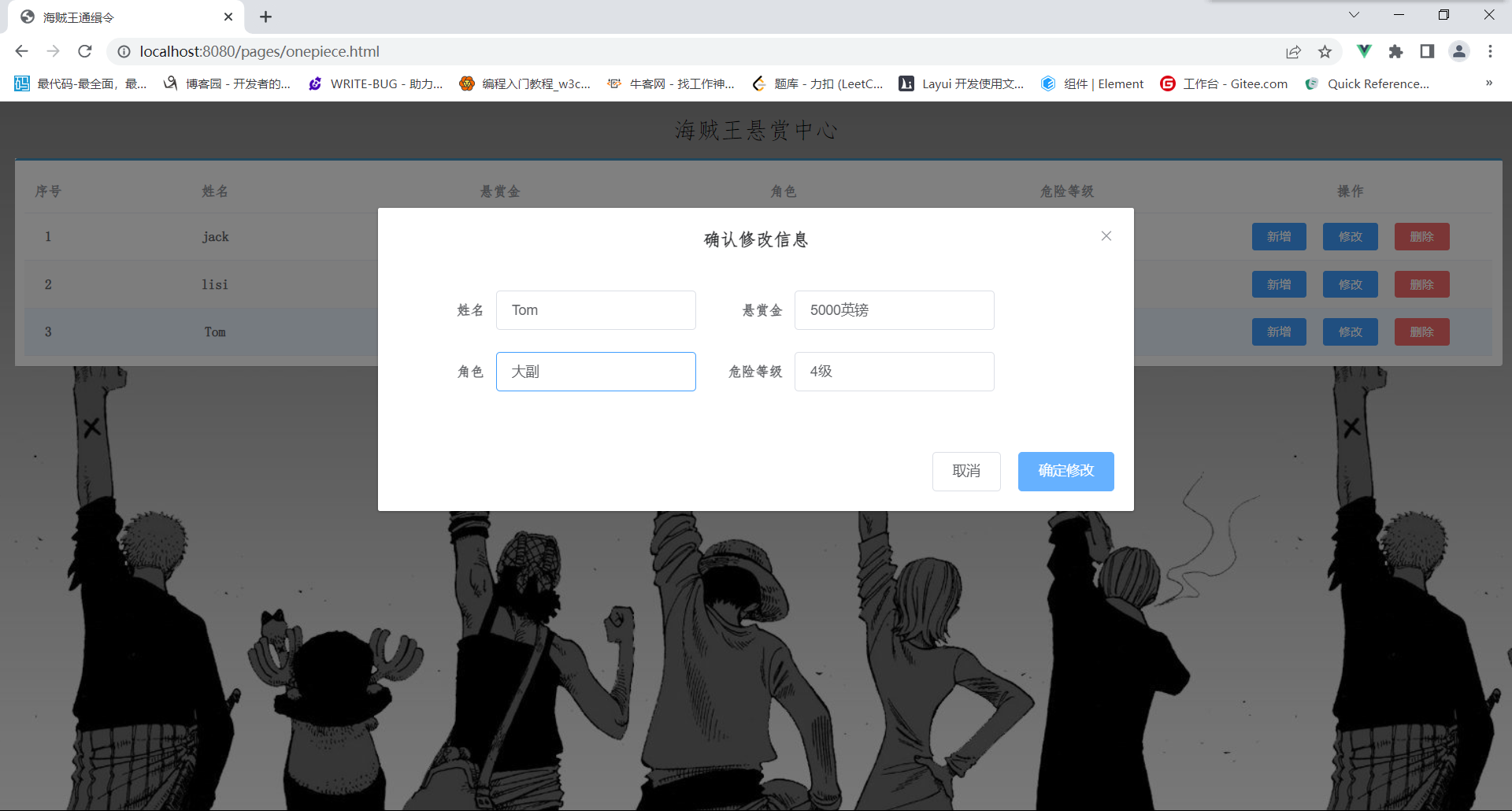Open the 博客园 - 开发者的 bookmark

pyautogui.click(x=227, y=83)
